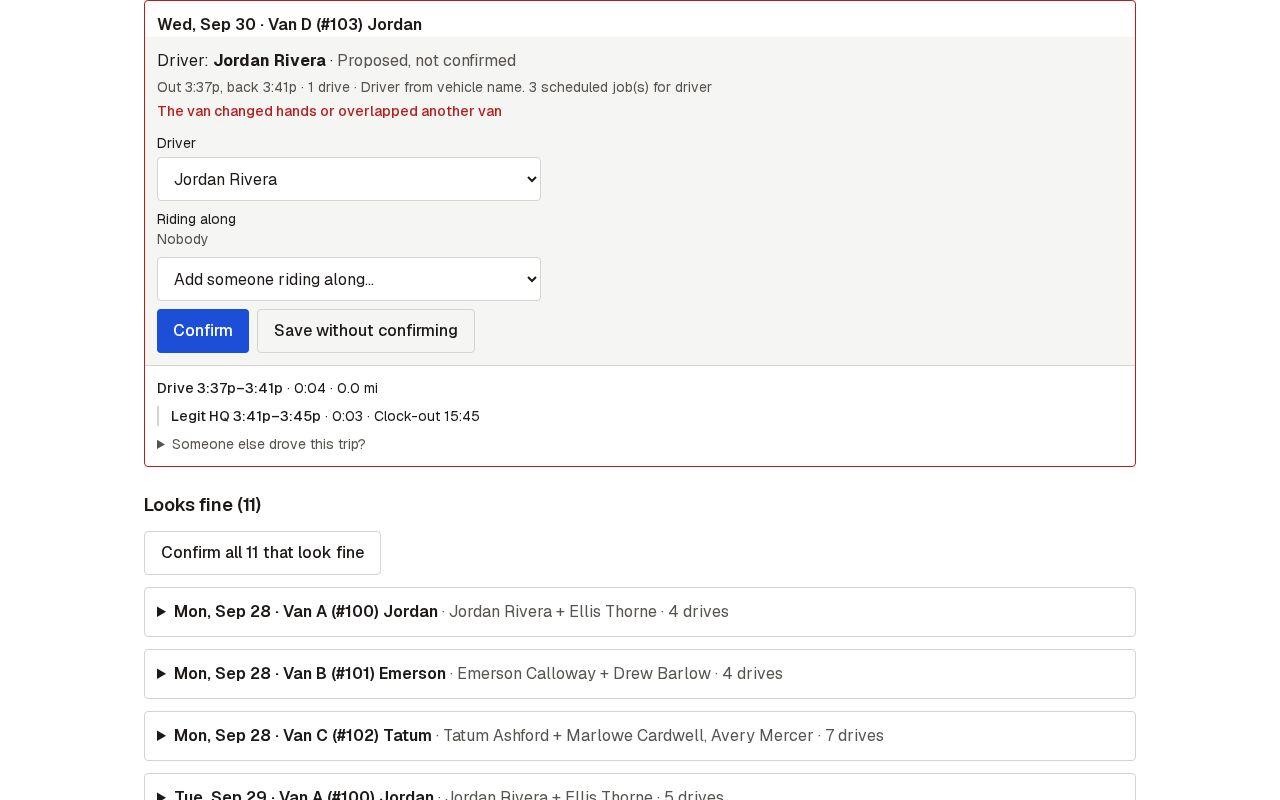Click the 'Legit HQ 3:41p–3:45p' stop line

(325, 416)
